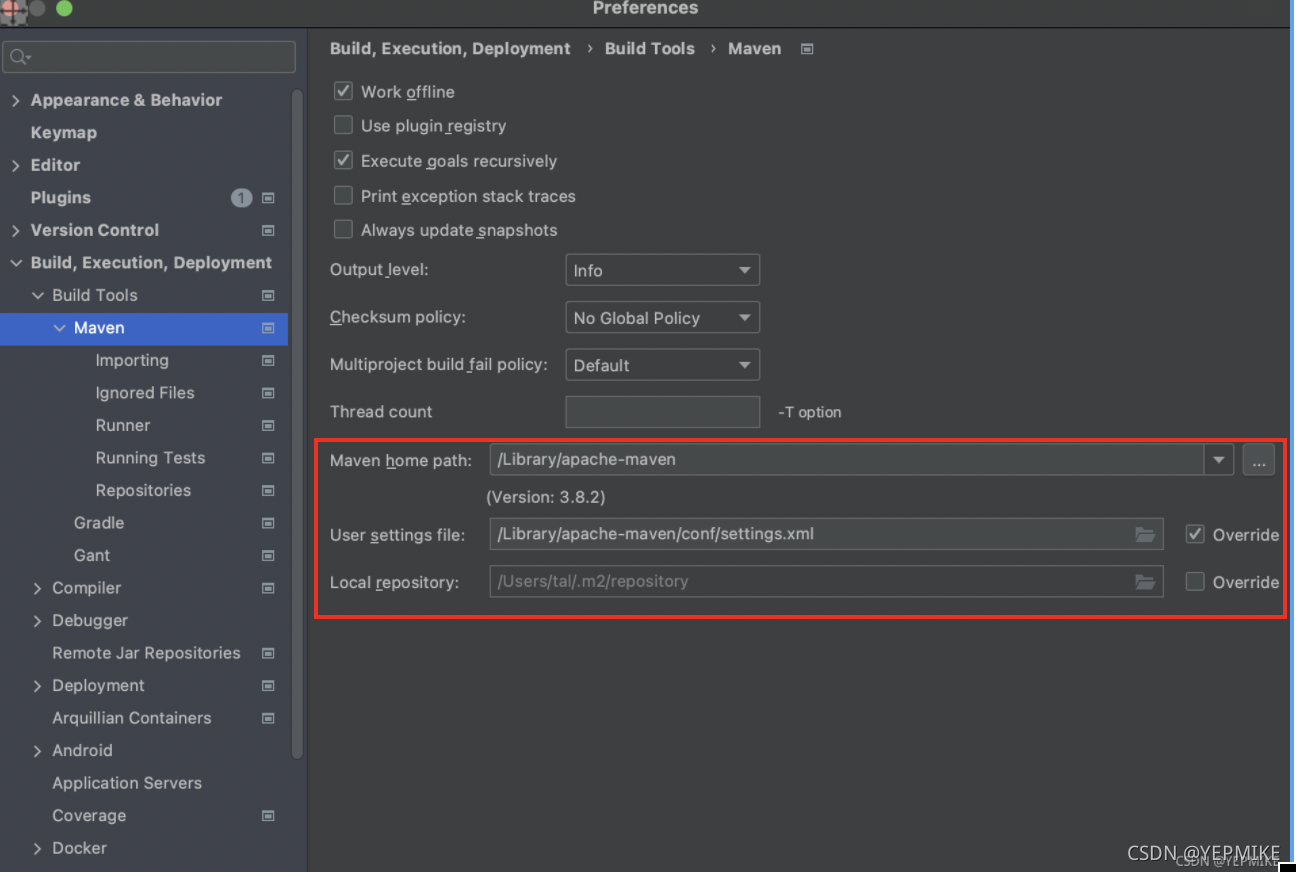Enable the Use plugin registry checkbox
The width and height of the screenshot is (1296, 872).
click(x=343, y=125)
